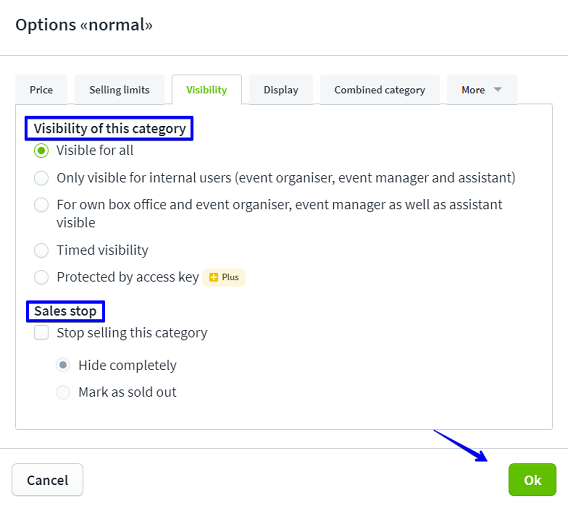The height and width of the screenshot is (506, 568).
Task: Select Only visible for internal users option
Action: [x=41, y=178]
